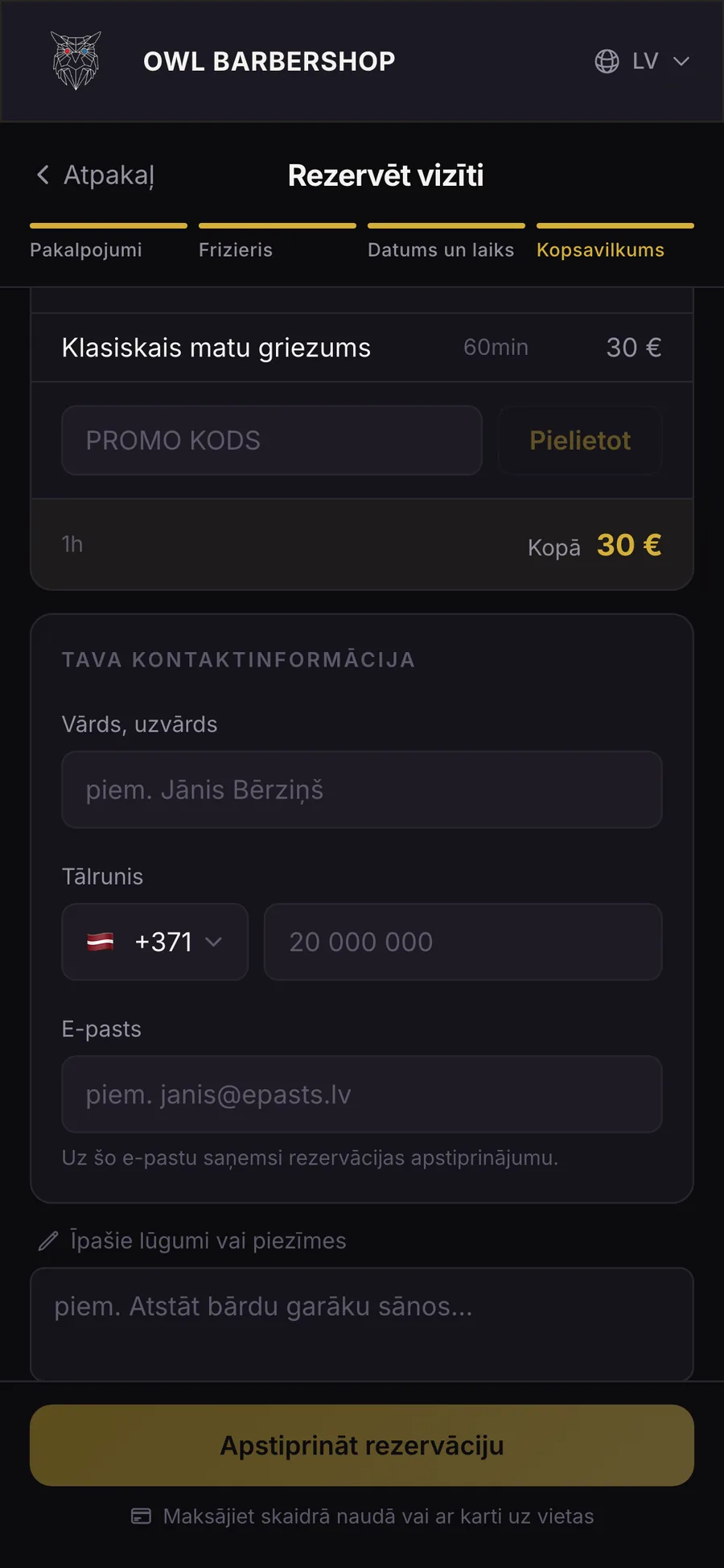Go back using Atpakaļ link
Image resolution: width=724 pixels, height=1568 pixels.
pos(95,175)
